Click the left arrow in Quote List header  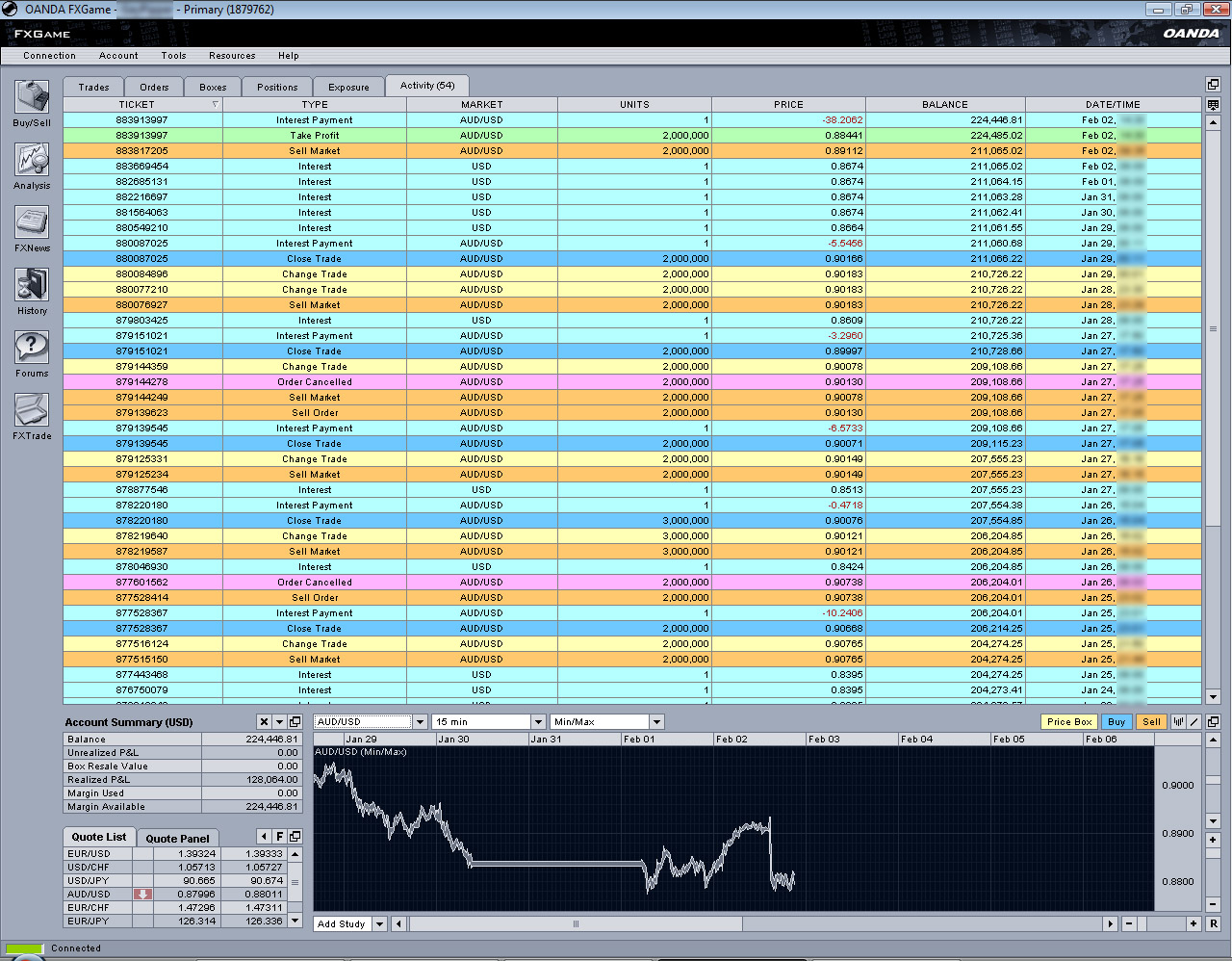pos(264,836)
